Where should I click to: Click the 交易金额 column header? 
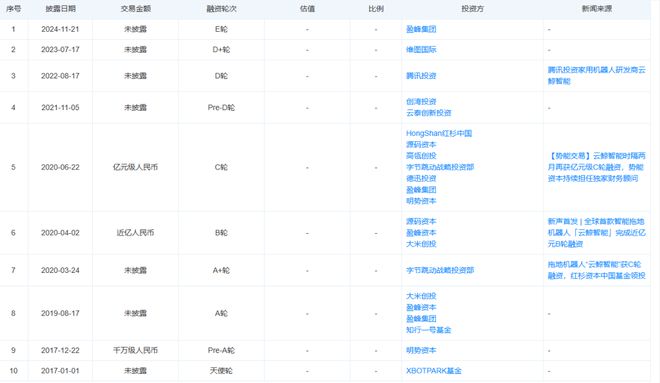135,8
